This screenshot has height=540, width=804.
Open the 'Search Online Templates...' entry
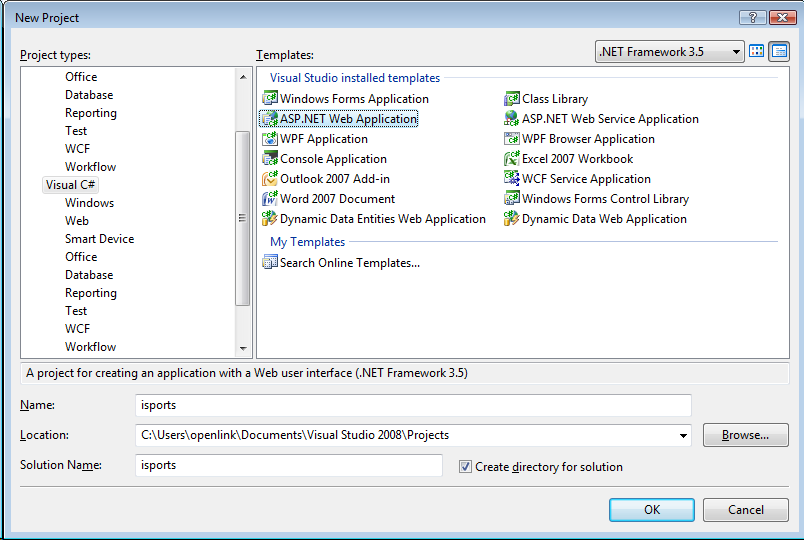[350, 263]
